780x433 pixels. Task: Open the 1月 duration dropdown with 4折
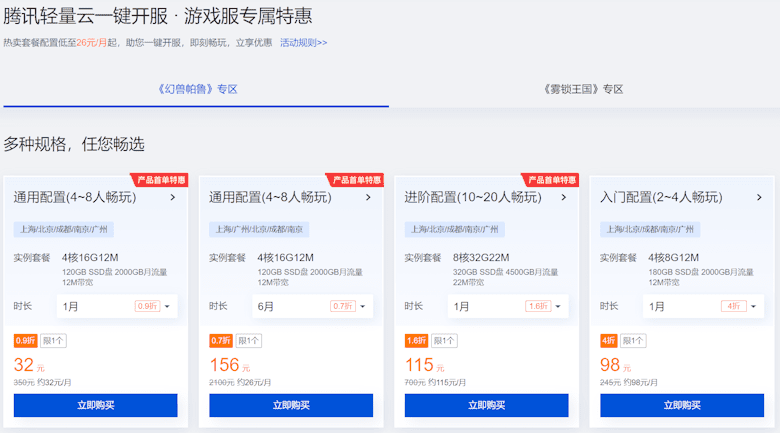click(x=703, y=306)
